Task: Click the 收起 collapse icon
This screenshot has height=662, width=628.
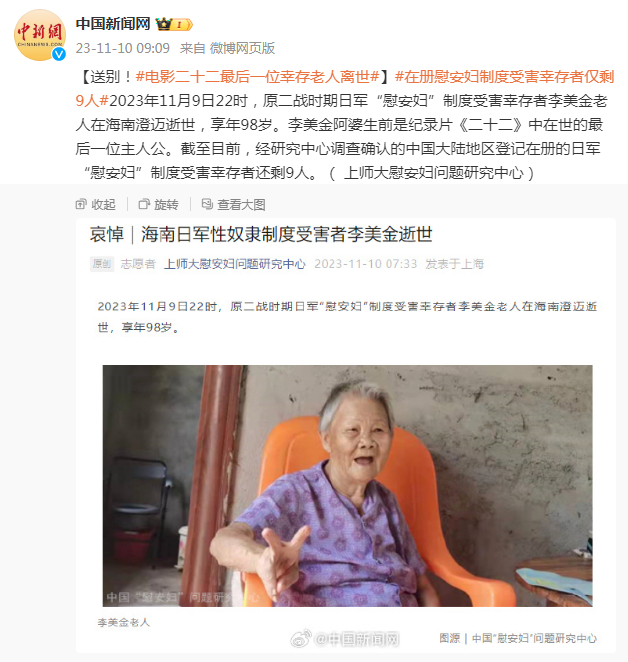Action: [81, 204]
